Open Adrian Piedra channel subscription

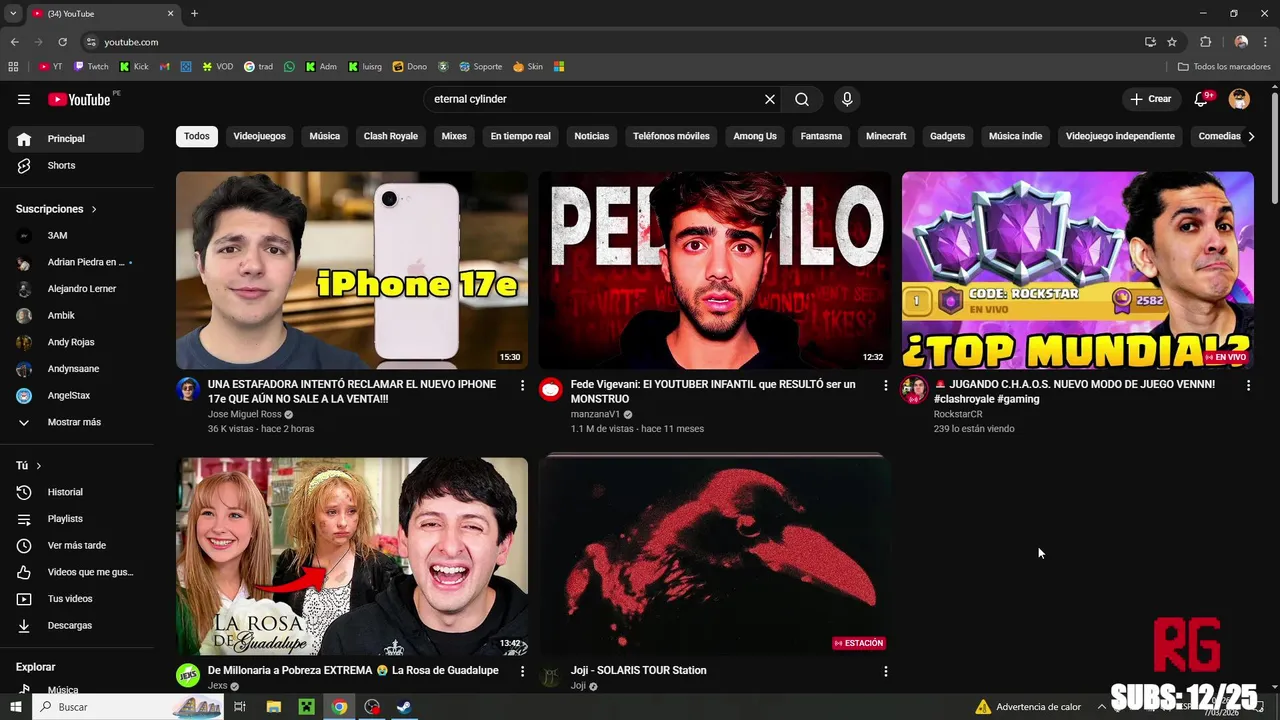pyautogui.click(x=76, y=262)
